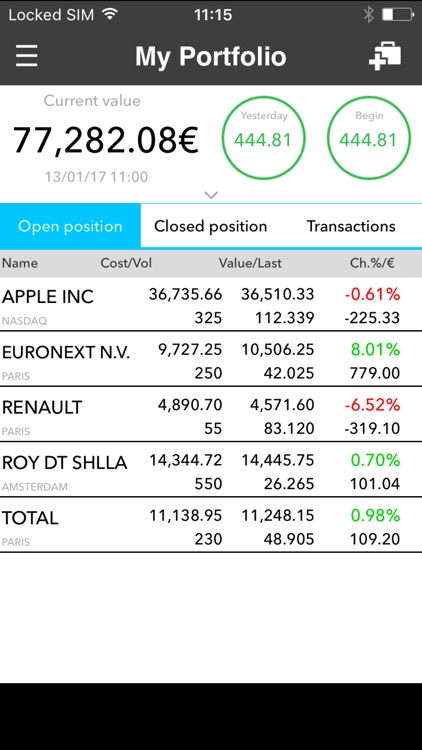The image size is (422, 750).
Task: Tap the current value 77,282.08€
Action: click(x=105, y=140)
